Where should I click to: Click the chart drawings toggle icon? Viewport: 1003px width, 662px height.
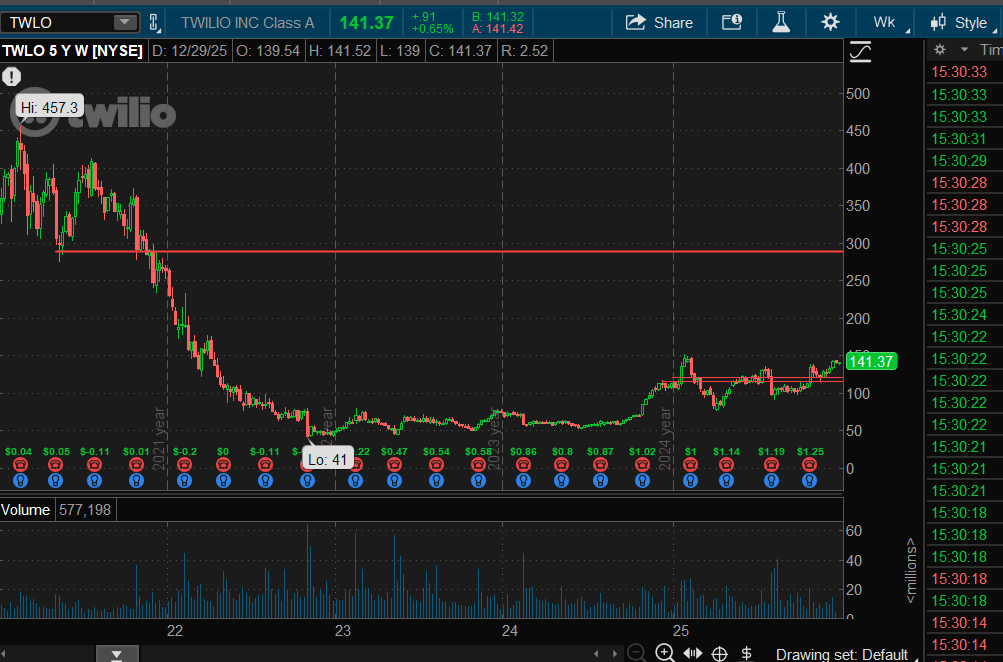point(860,52)
